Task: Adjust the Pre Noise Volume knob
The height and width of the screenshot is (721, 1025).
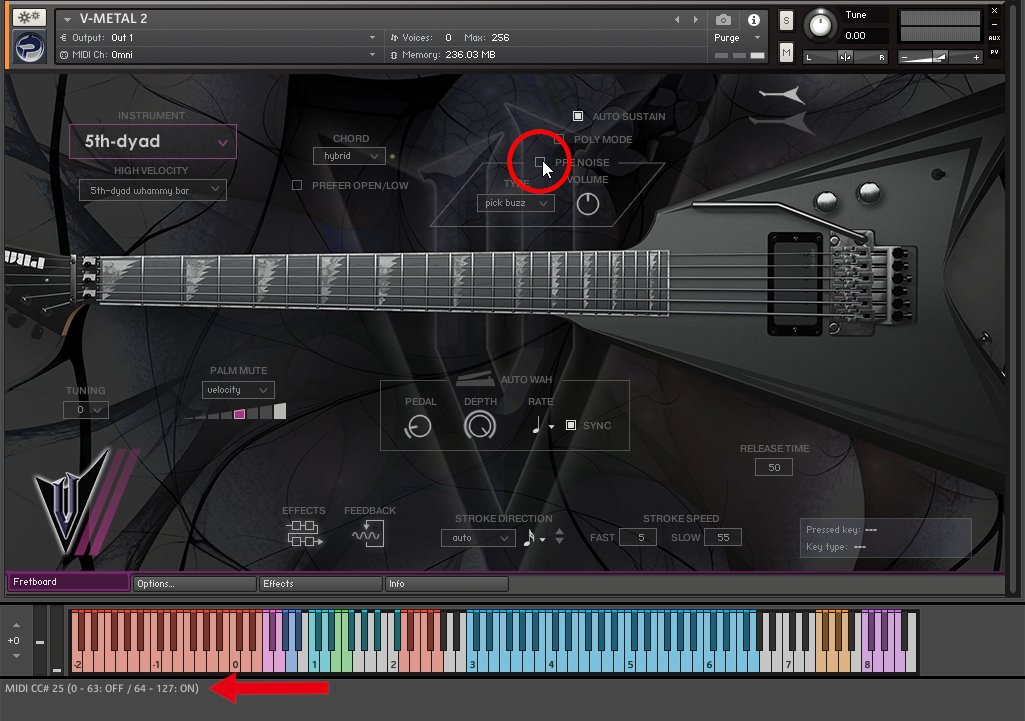Action: click(x=588, y=204)
